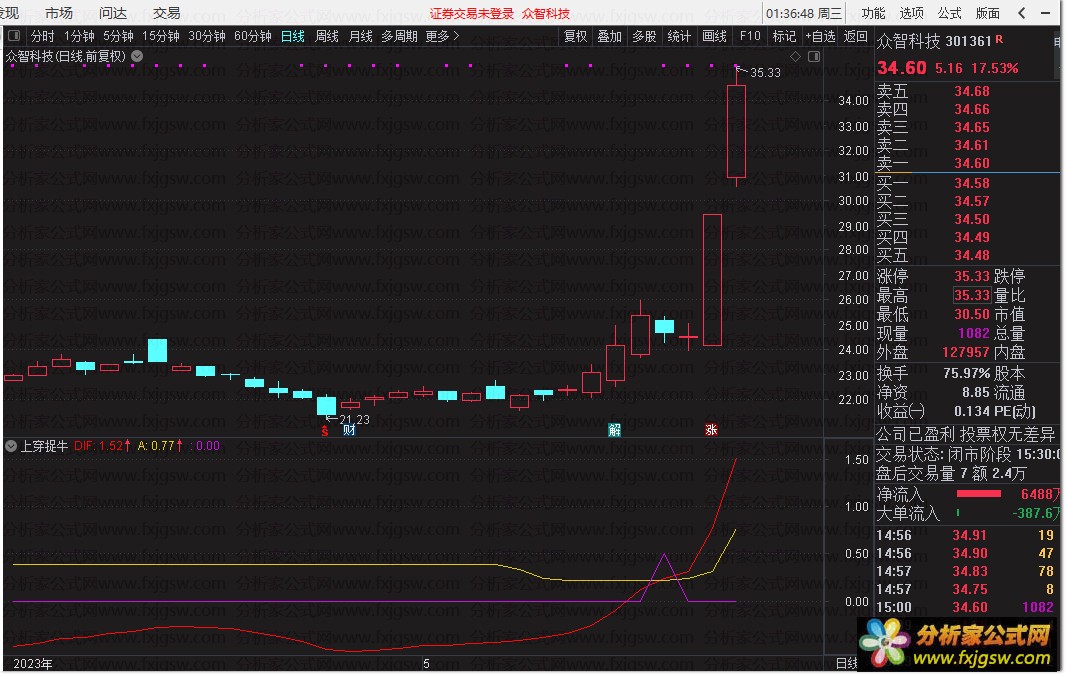The width and height of the screenshot is (1067, 675).
Task: Select the 日线 daily period
Action: (293, 36)
